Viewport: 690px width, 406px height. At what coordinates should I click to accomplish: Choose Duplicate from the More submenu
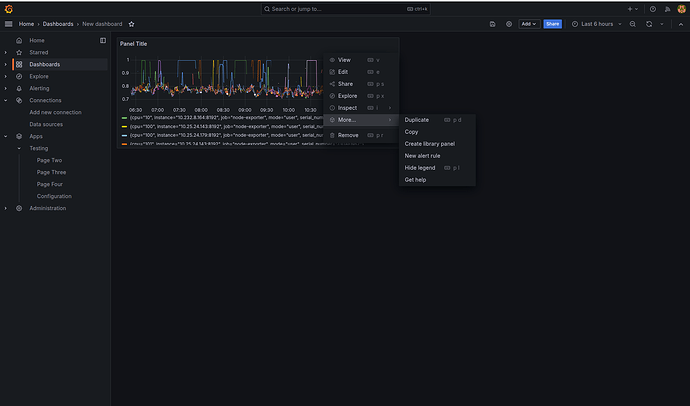(x=437, y=120)
